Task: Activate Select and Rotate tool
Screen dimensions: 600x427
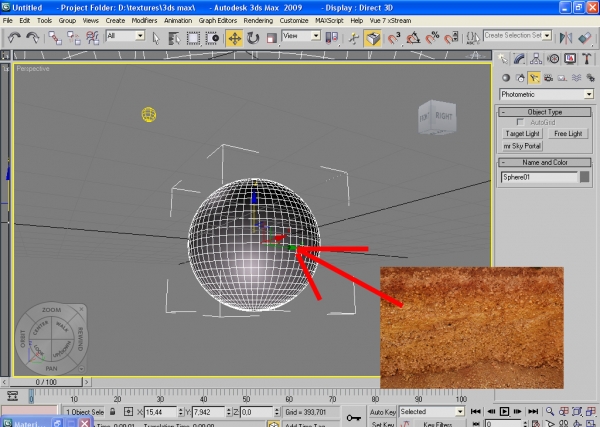Action: tap(253, 38)
